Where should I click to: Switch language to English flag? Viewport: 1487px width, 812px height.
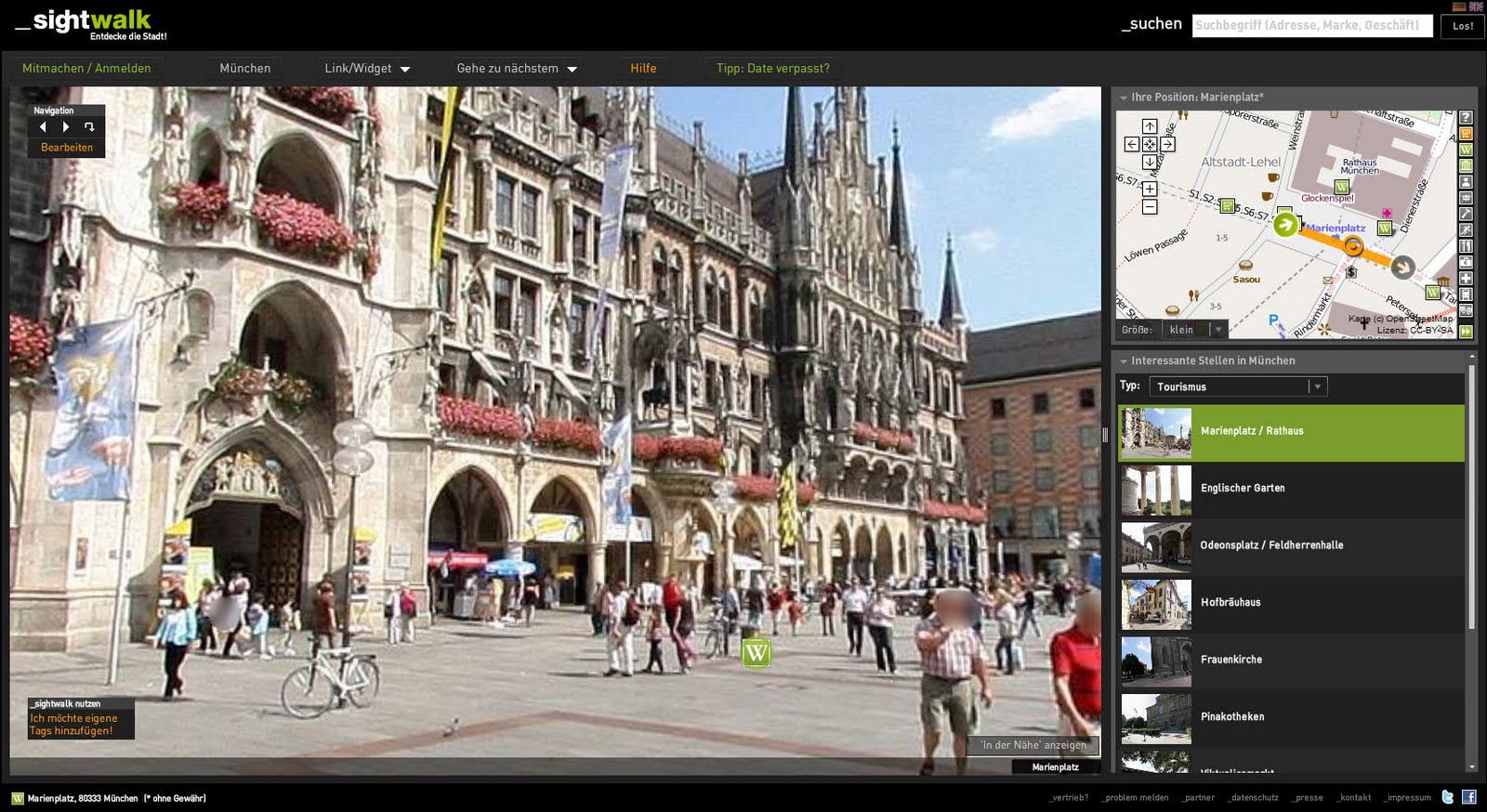pyautogui.click(x=1475, y=7)
